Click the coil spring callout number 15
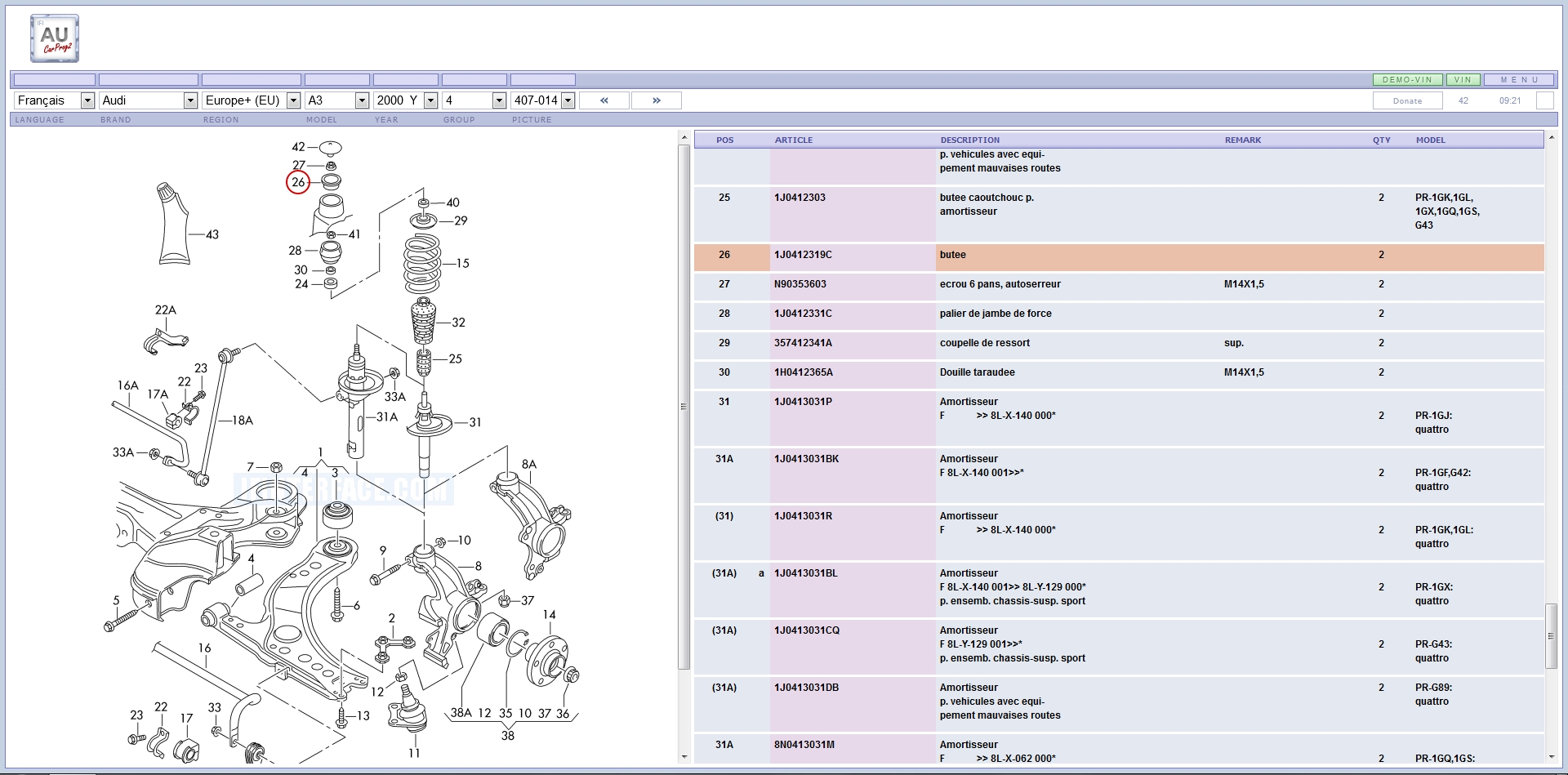The image size is (1568, 775). [x=462, y=264]
